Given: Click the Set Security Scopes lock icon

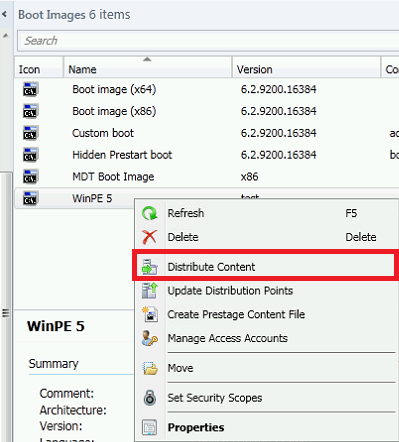Looking at the screenshot, I should 150,398.
